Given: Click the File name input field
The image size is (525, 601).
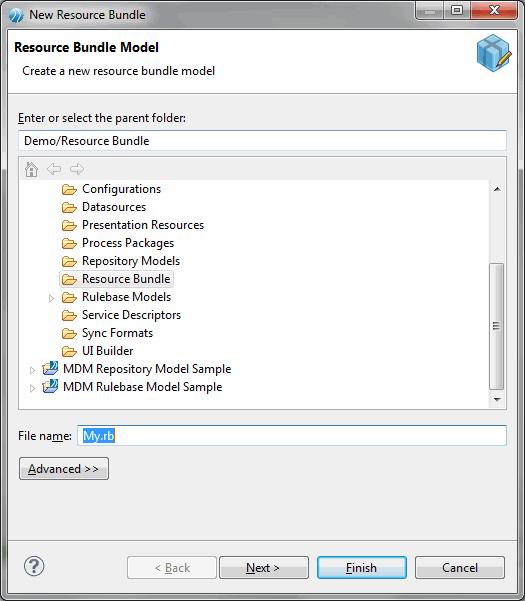Looking at the screenshot, I should tap(292, 435).
